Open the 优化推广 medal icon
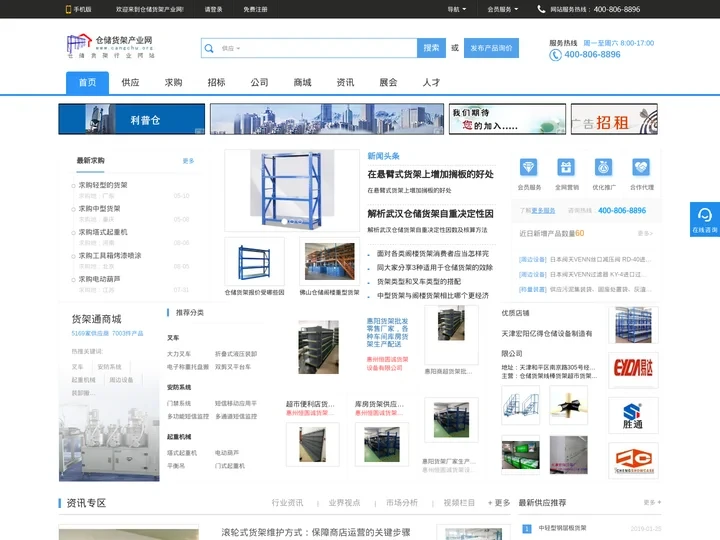The height and width of the screenshot is (540, 720). click(603, 167)
